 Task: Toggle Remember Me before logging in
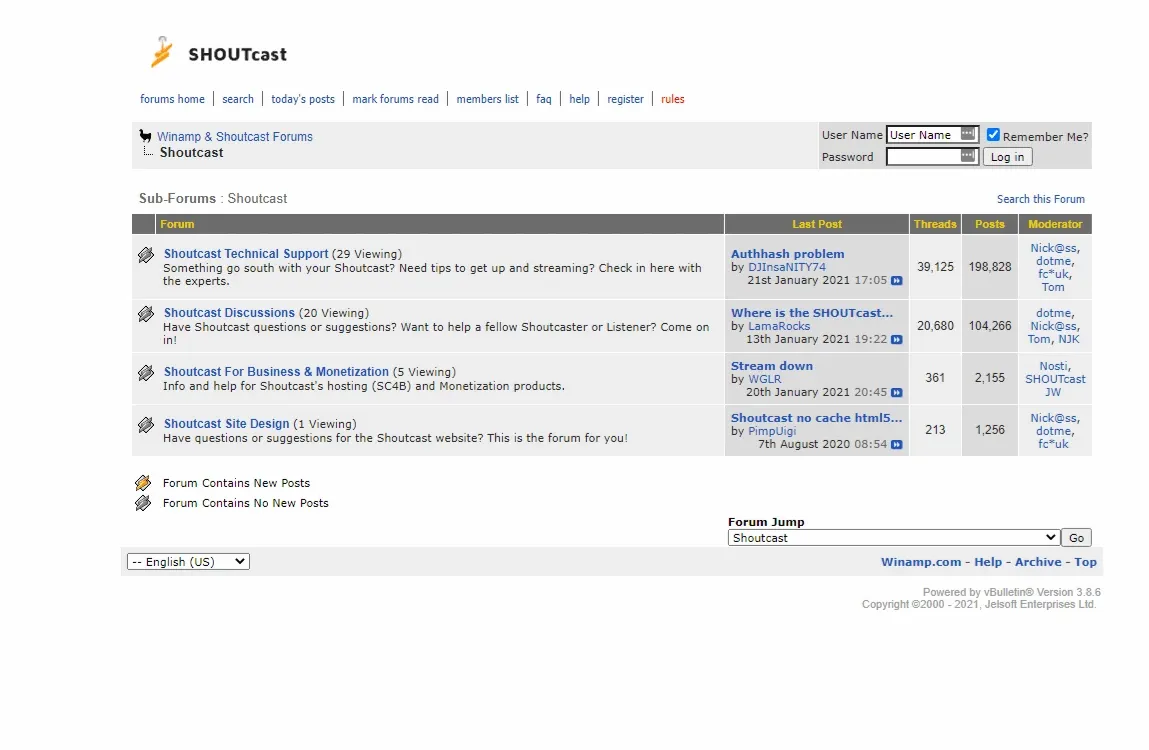click(x=993, y=134)
